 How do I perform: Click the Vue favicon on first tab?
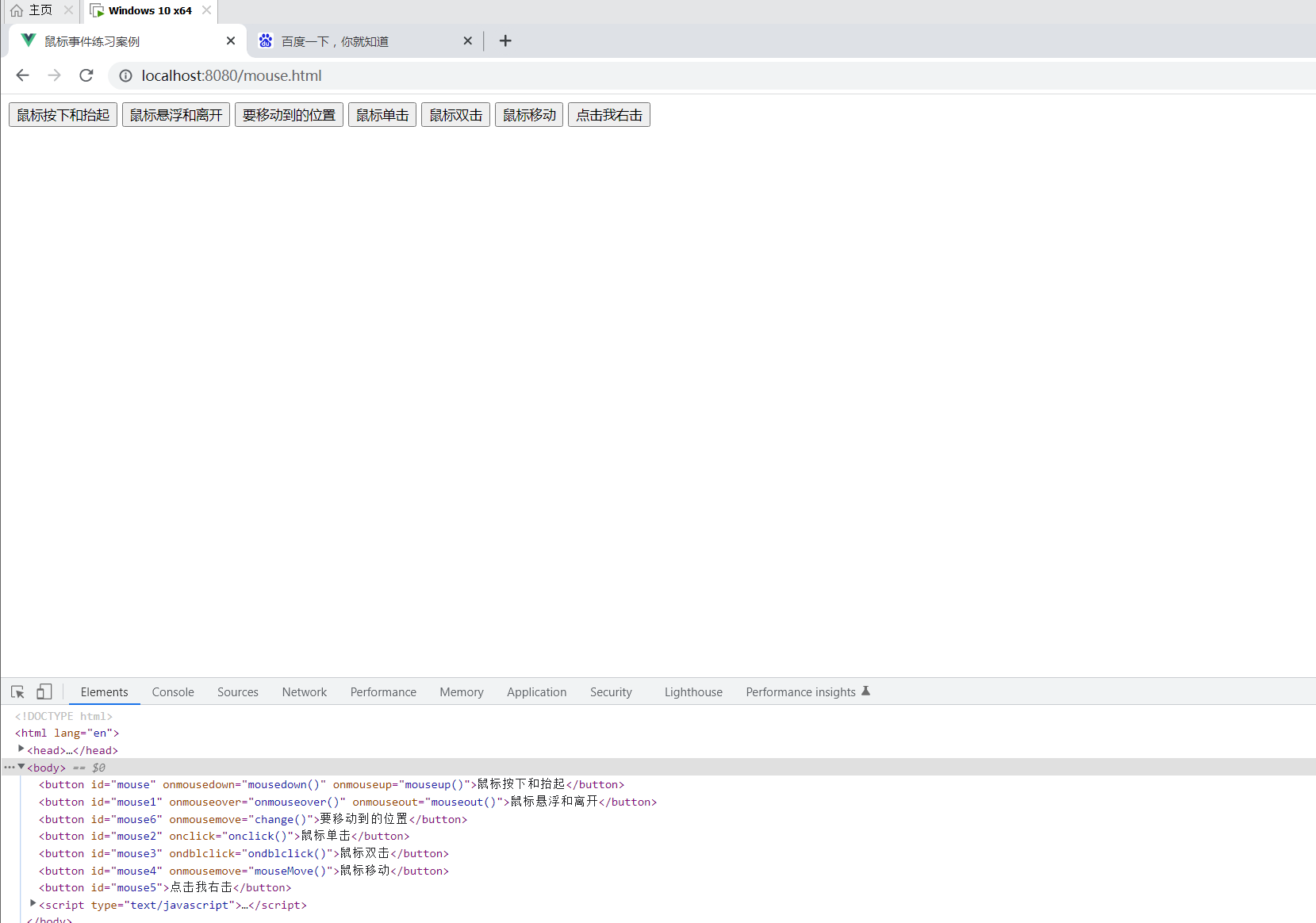coord(29,40)
